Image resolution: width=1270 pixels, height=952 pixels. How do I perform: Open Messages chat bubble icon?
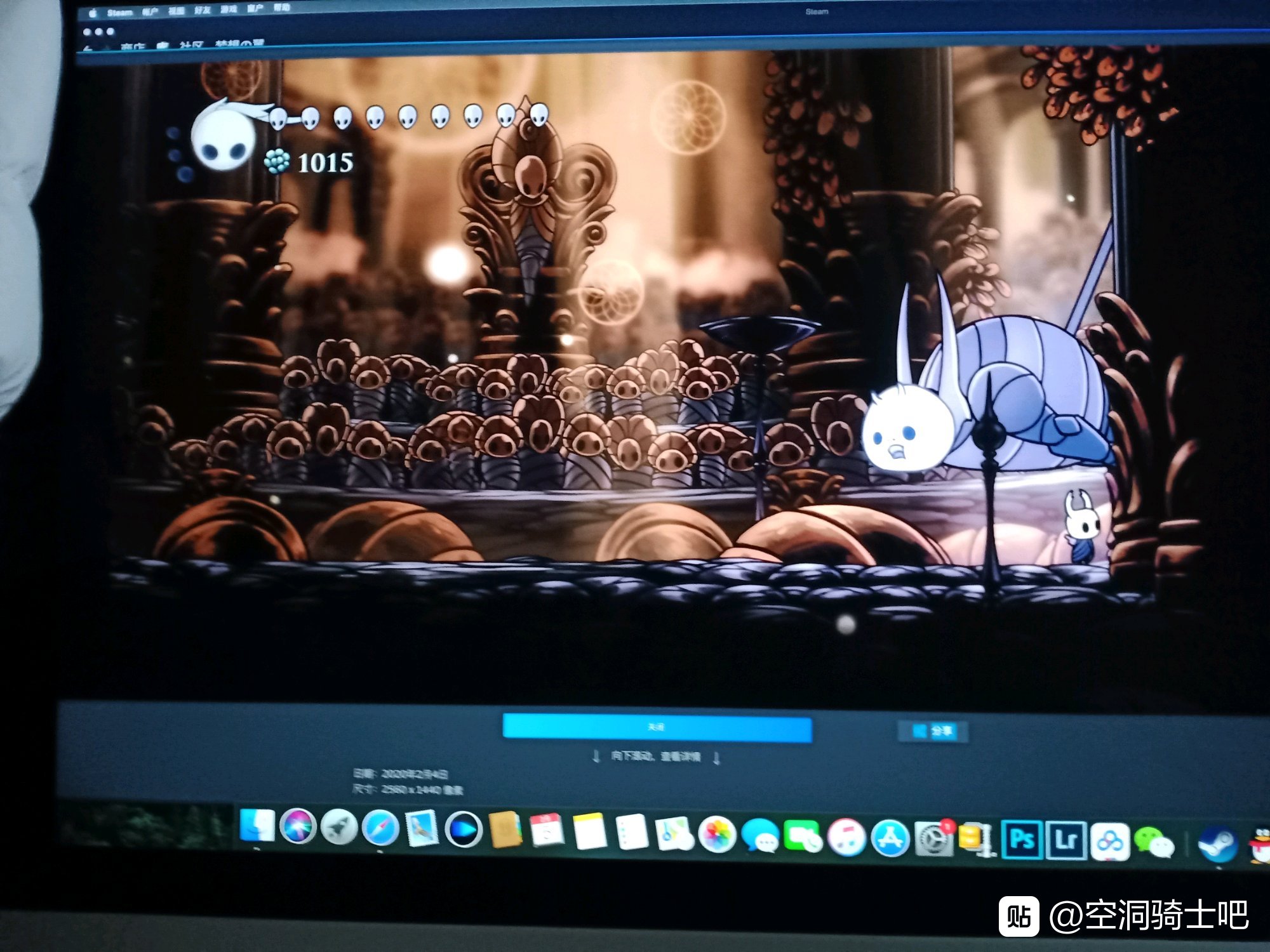pos(760,835)
